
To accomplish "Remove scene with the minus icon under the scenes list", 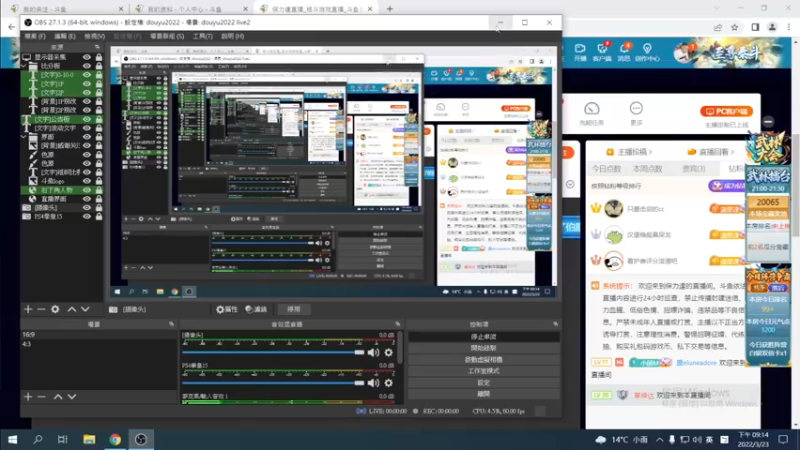I will [41, 396].
